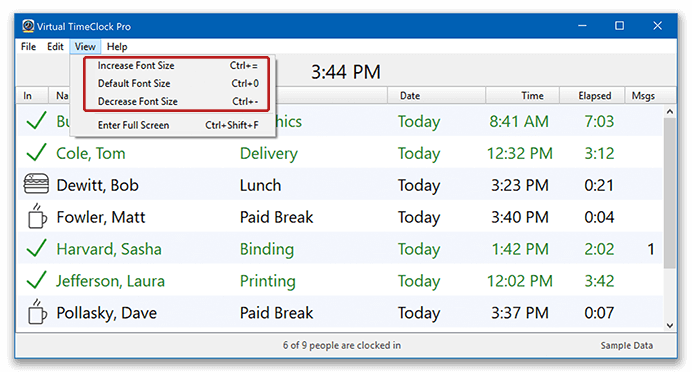Viewport: 692px width, 372px height.
Task: Select employee Jefferson, Laura
Action: 110,281
